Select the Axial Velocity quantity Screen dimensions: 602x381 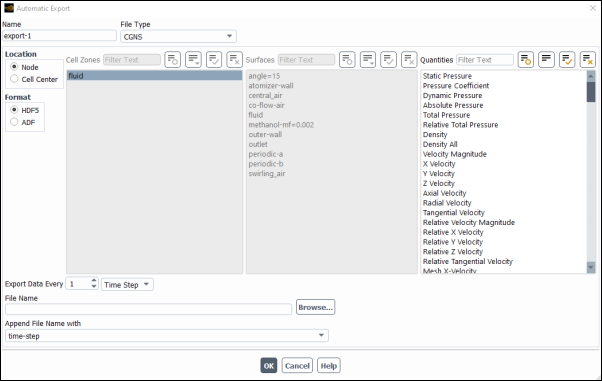point(445,193)
